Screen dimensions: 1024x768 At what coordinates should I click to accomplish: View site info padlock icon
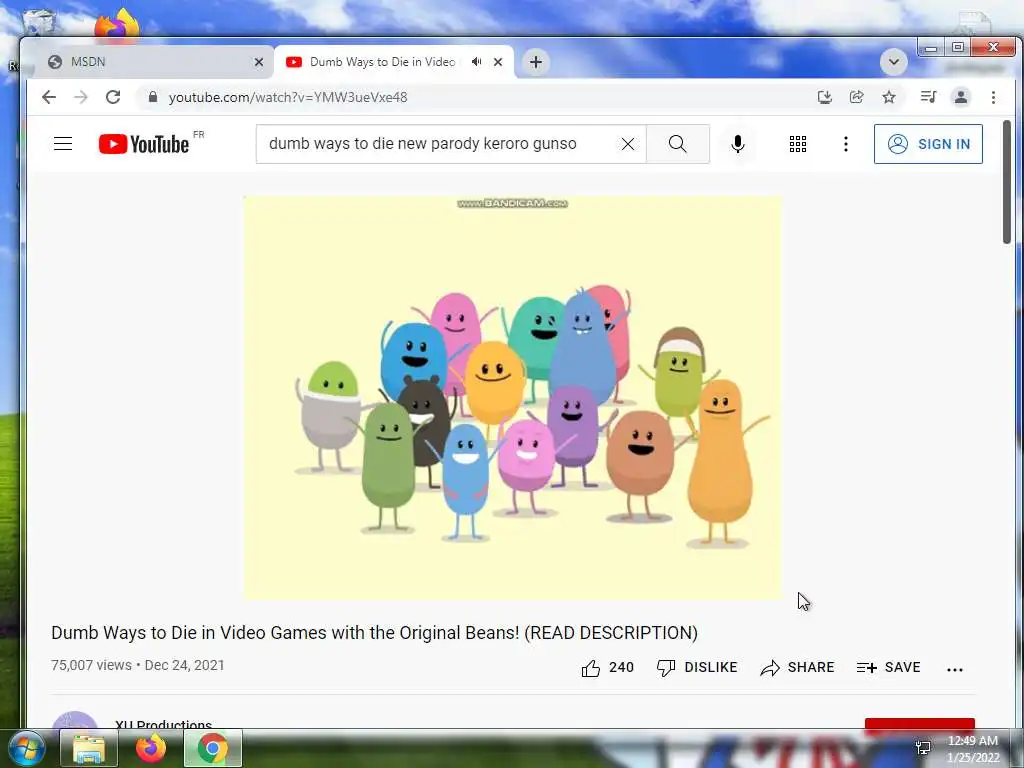point(153,97)
